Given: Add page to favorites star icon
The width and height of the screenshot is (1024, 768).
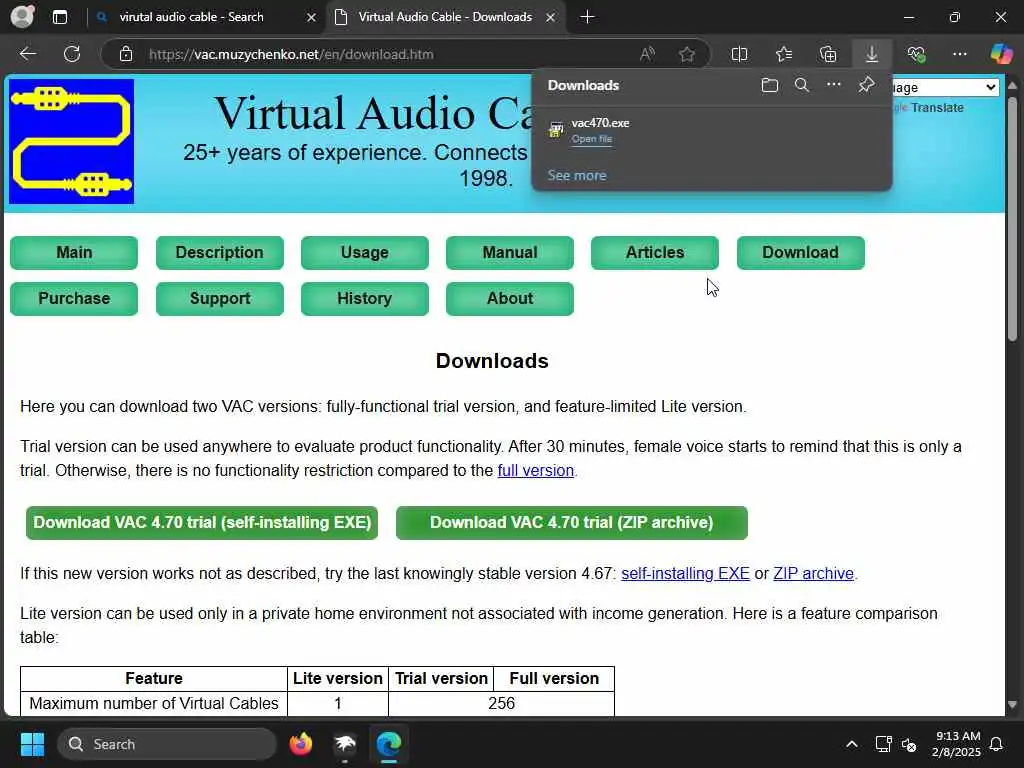Looking at the screenshot, I should [x=686, y=54].
